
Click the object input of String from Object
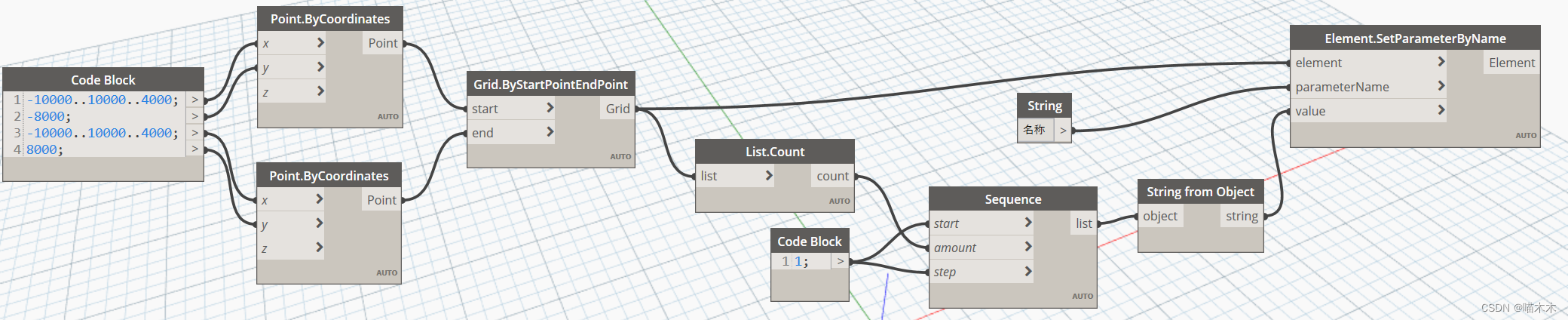[x=1160, y=216]
